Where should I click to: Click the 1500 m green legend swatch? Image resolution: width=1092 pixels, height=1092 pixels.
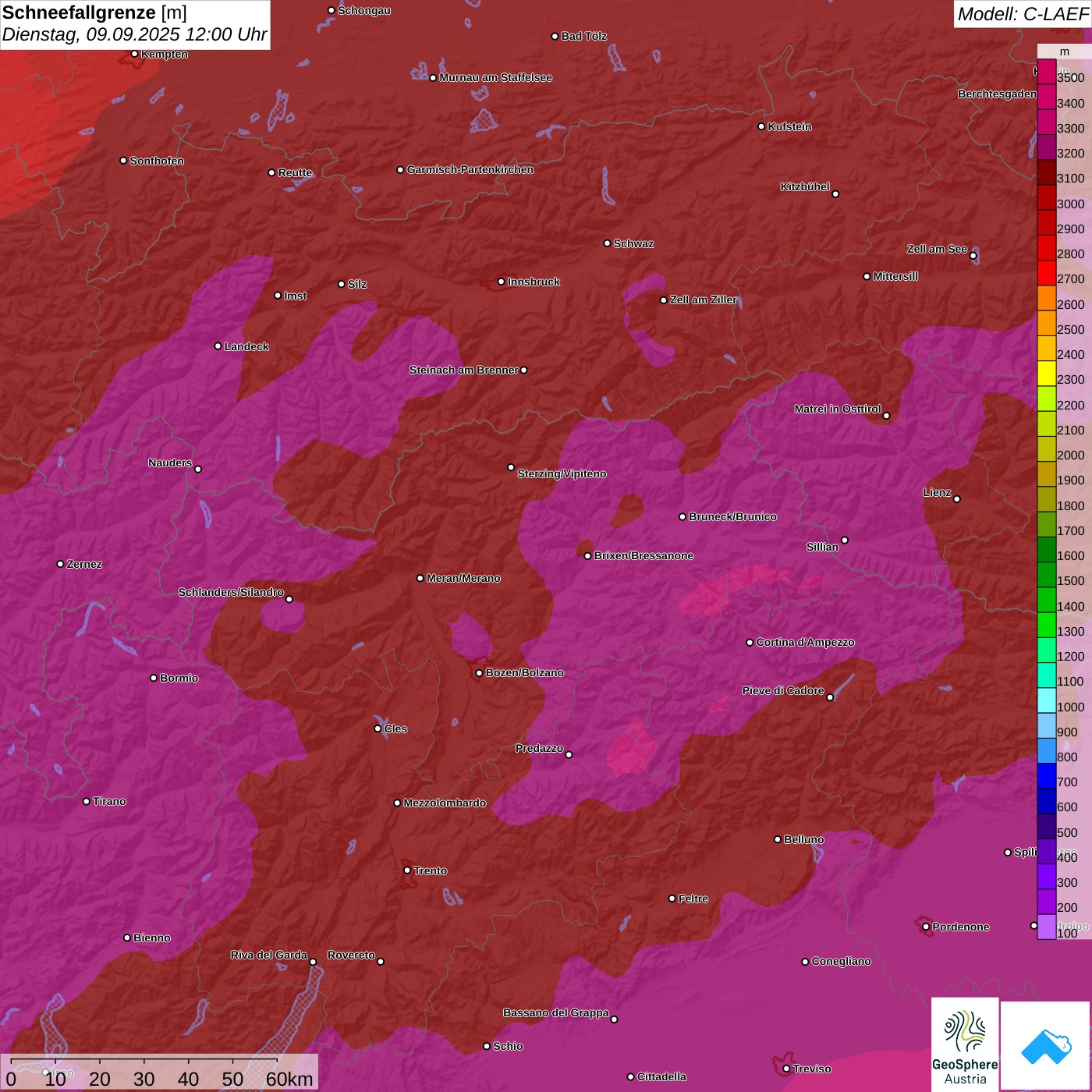coord(1046,576)
